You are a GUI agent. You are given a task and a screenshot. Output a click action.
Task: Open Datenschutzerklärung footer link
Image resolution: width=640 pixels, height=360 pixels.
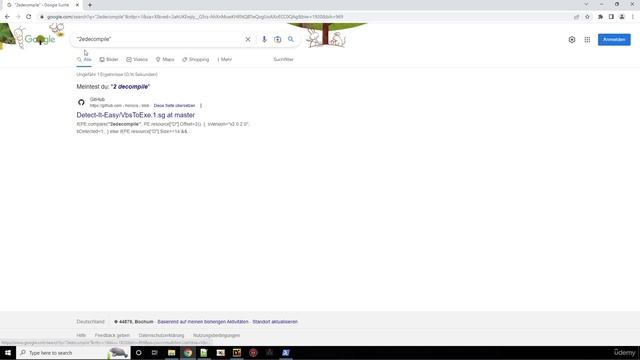(x=161, y=336)
